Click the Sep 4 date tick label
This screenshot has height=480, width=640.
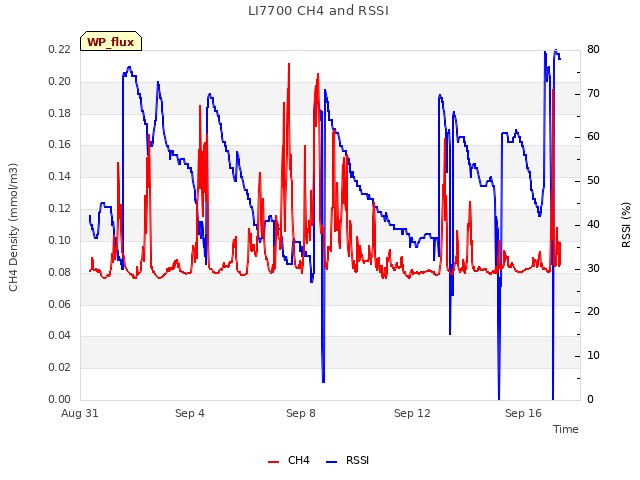[x=190, y=413]
